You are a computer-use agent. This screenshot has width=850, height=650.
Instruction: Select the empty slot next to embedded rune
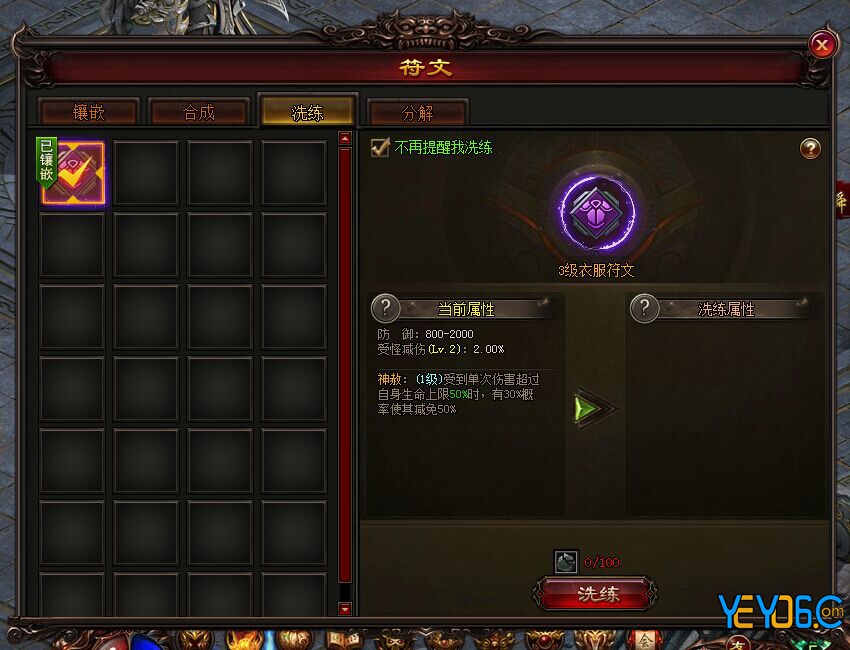pyautogui.click(x=146, y=173)
